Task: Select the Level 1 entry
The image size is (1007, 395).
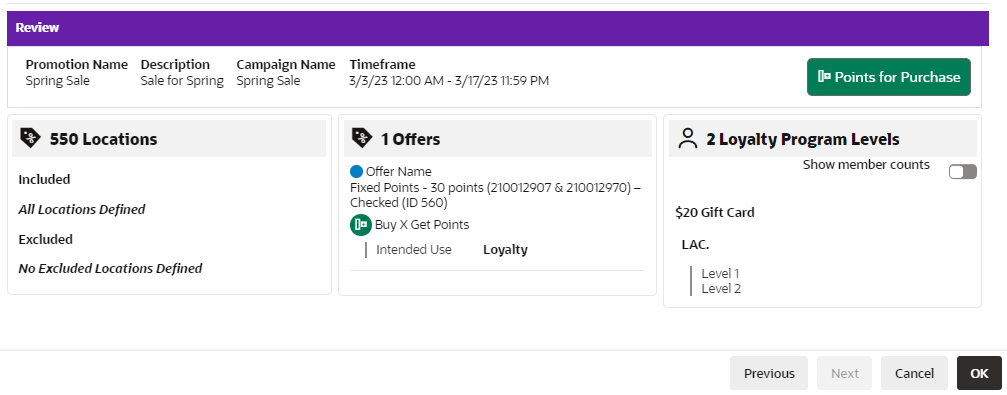Action: click(720, 274)
